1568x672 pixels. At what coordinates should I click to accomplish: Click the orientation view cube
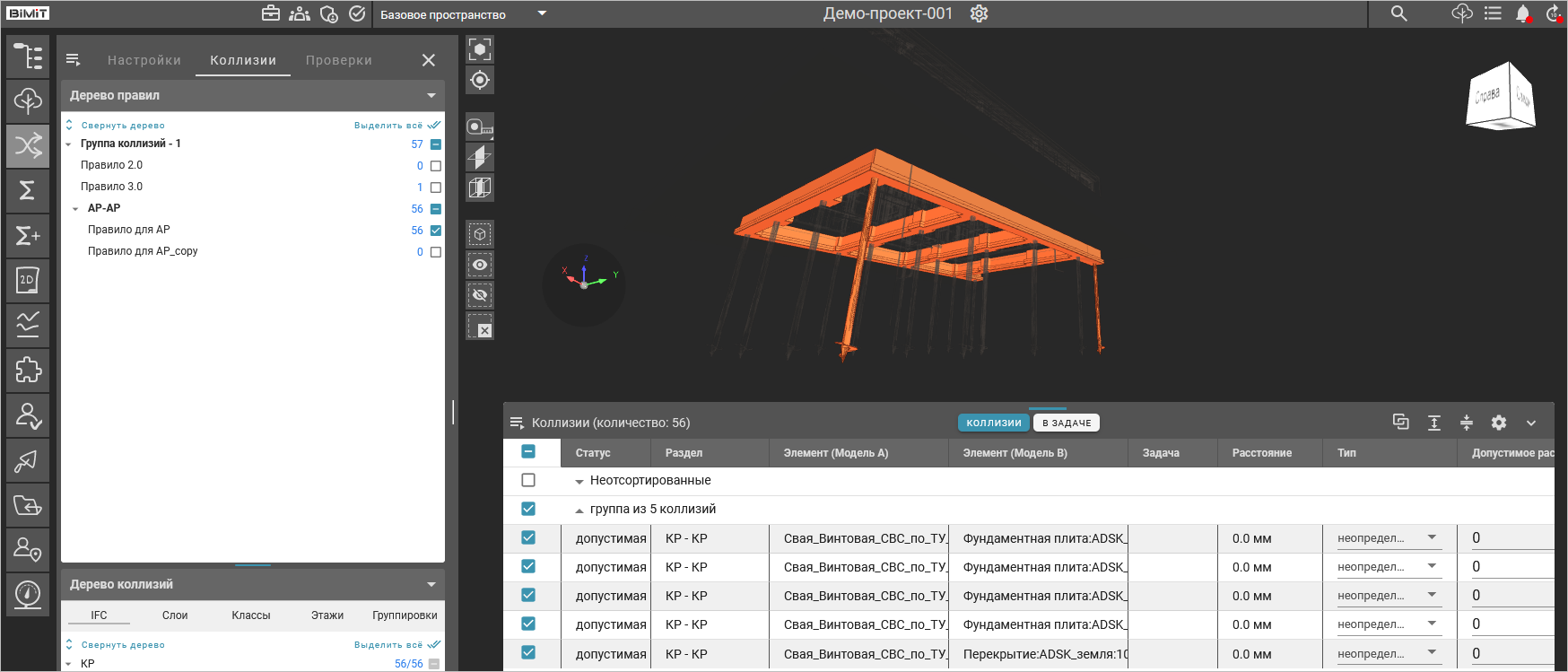[1500, 97]
